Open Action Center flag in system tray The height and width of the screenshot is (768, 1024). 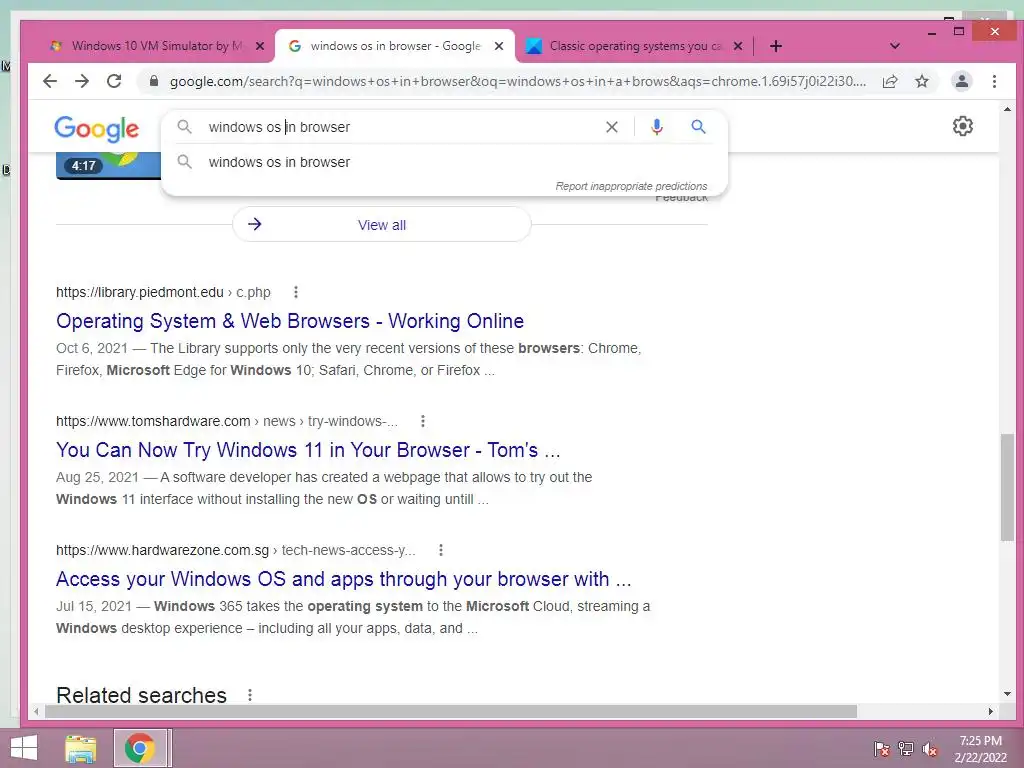(x=880, y=749)
